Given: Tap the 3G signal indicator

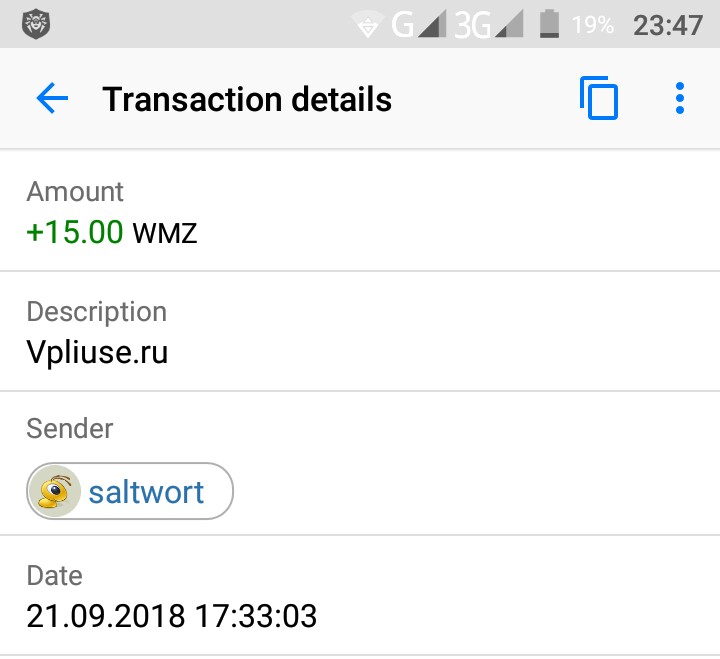Looking at the screenshot, I should click(489, 24).
